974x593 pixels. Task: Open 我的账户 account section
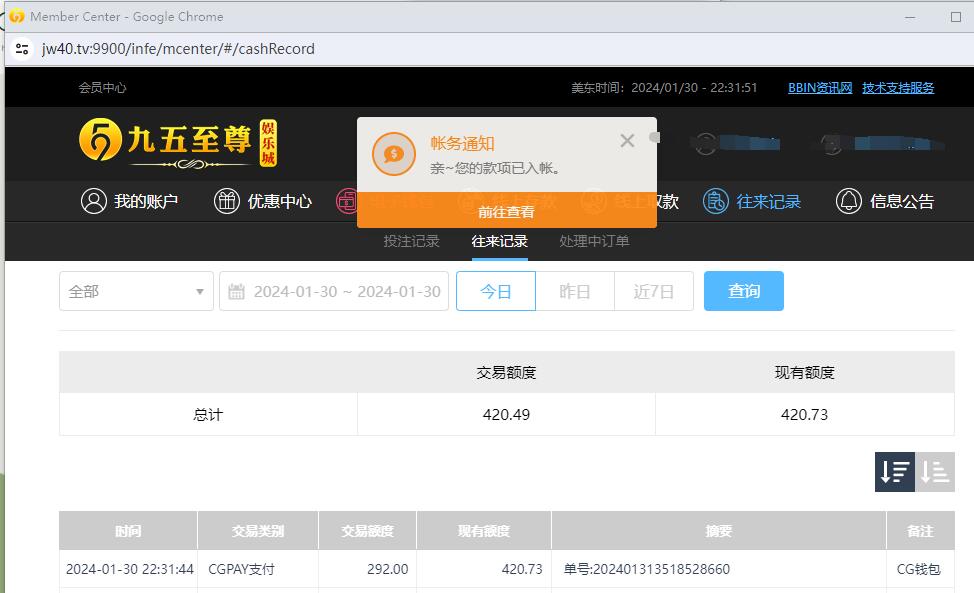[129, 201]
